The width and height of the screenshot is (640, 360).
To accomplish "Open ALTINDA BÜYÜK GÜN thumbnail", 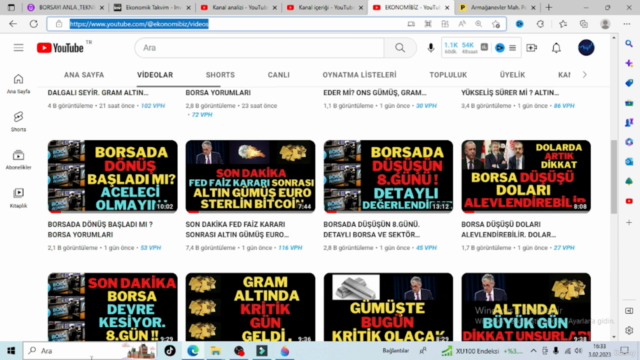I will [526, 307].
